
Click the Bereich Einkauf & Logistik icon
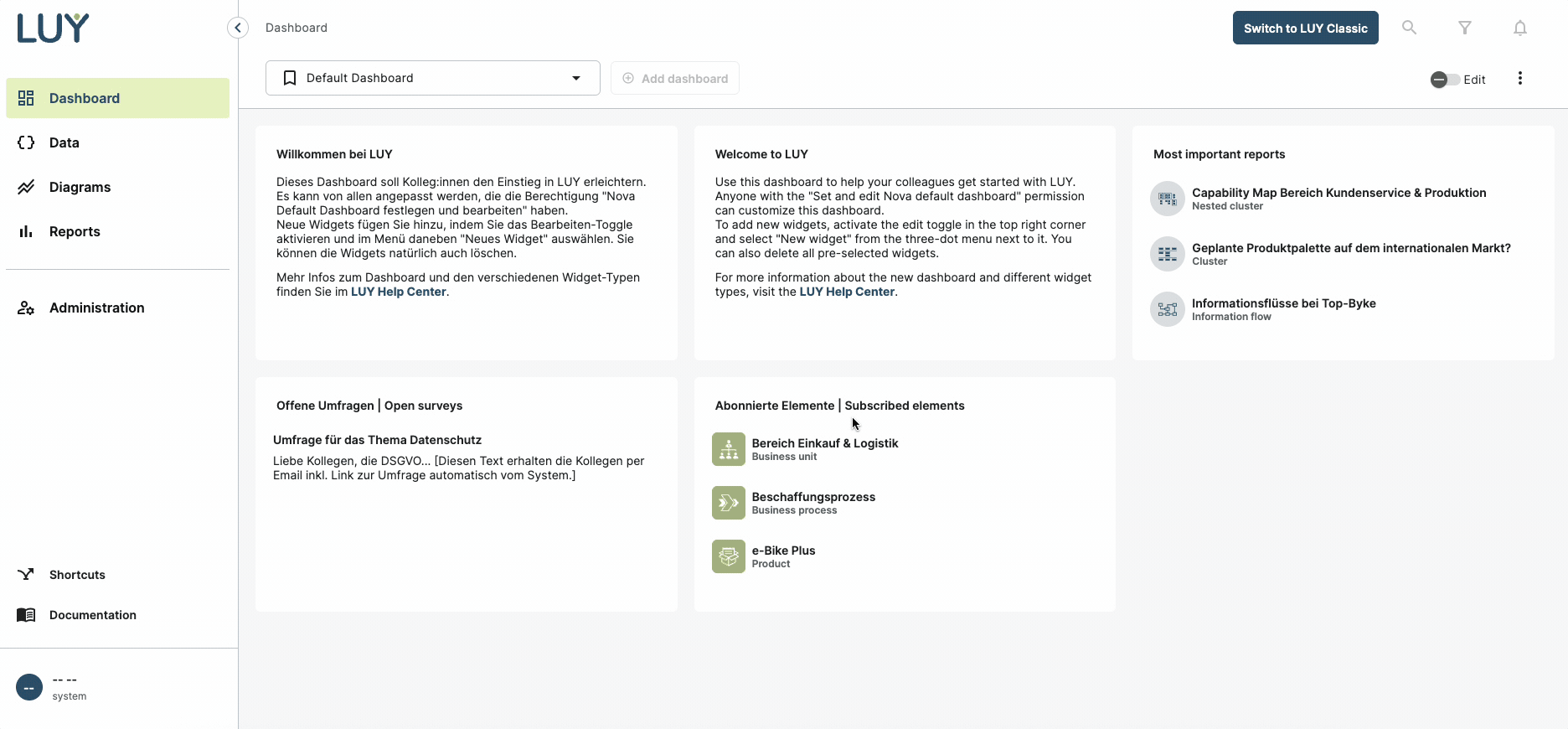click(728, 449)
